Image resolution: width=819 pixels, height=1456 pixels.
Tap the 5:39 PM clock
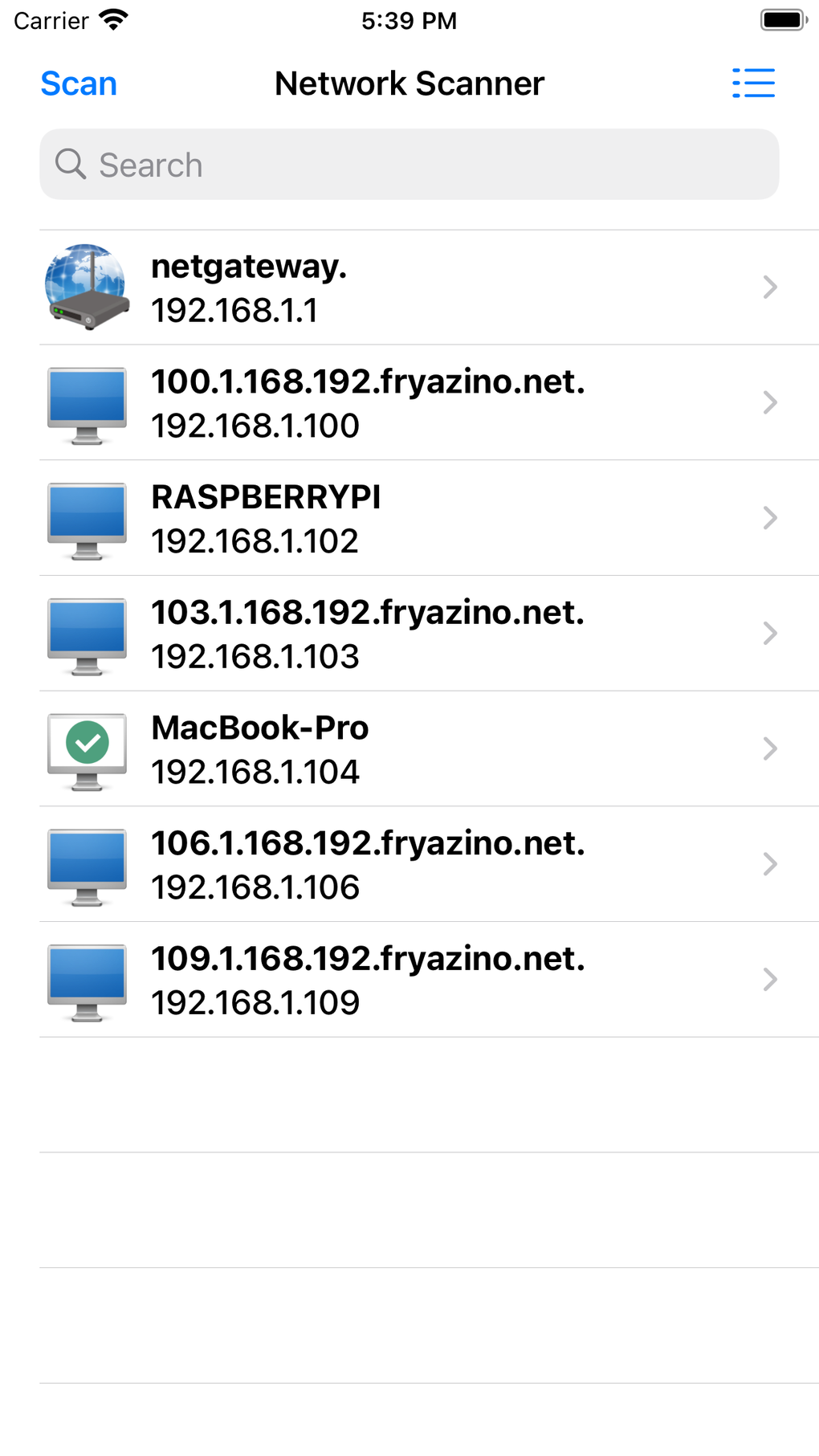pos(409,21)
